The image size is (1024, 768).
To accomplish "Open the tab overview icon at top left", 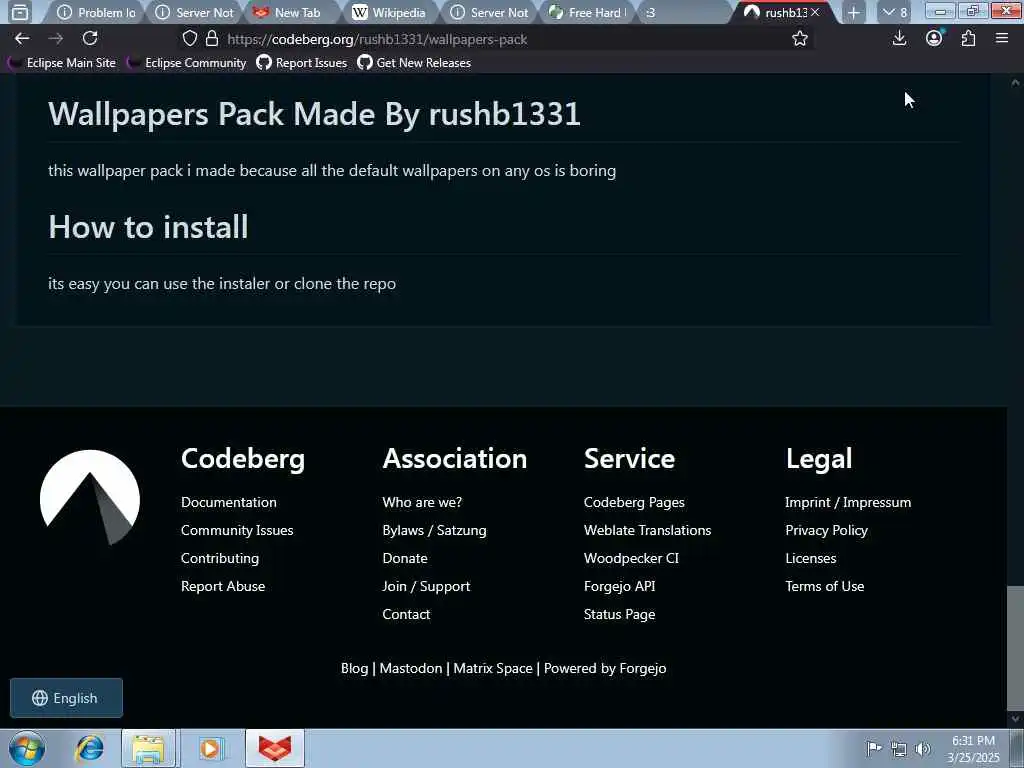I will 20,12.
